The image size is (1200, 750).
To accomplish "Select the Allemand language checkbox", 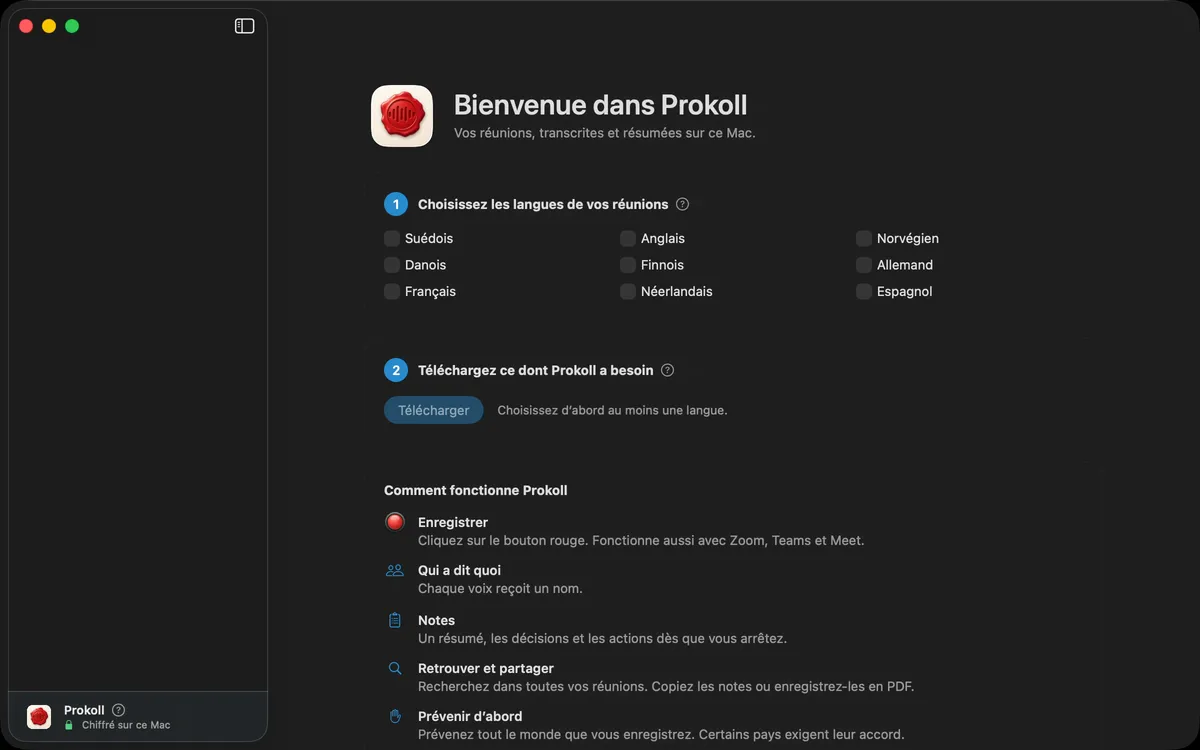I will [864, 265].
